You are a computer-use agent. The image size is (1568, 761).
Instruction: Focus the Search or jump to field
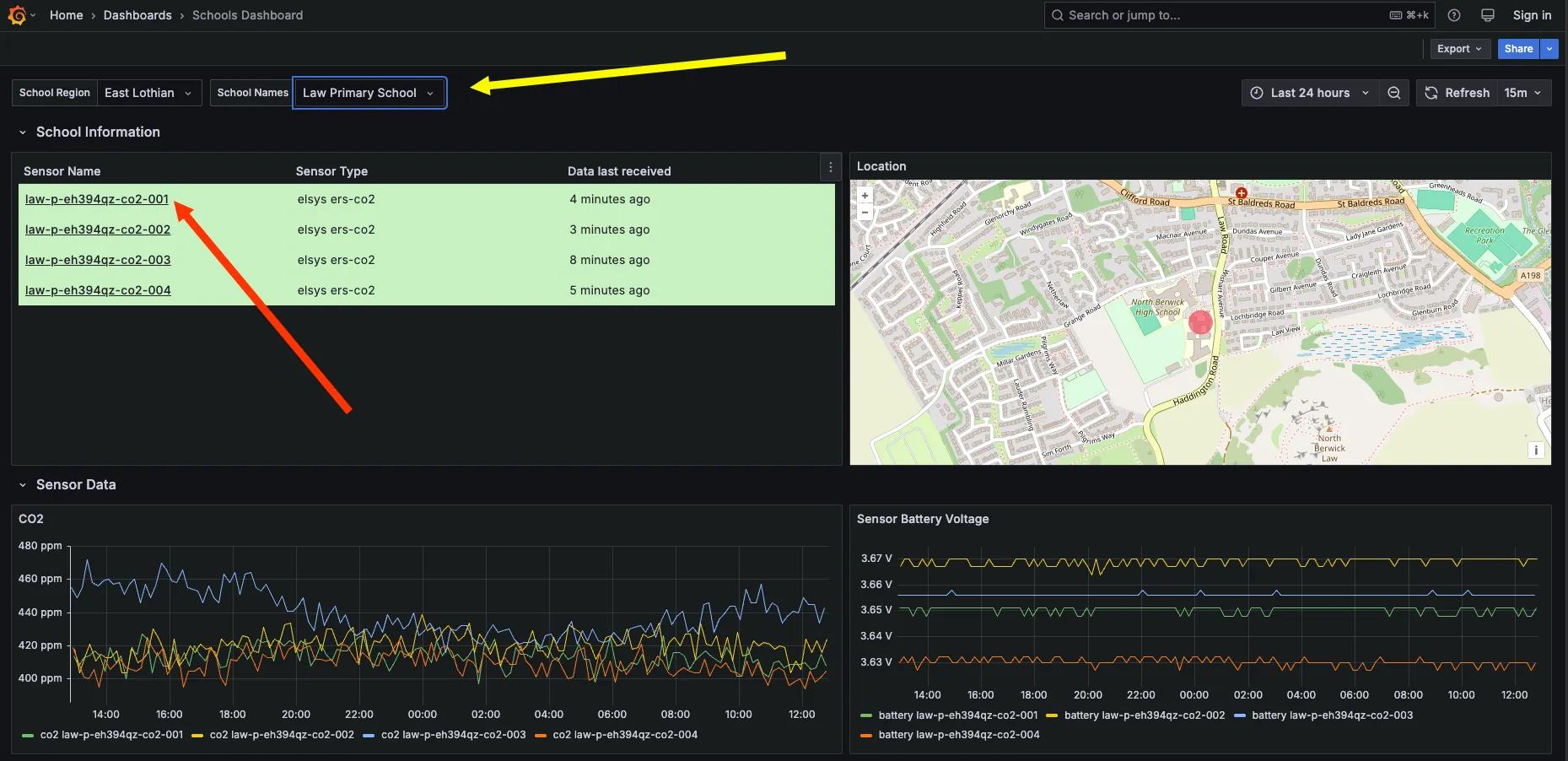[x=1241, y=15]
